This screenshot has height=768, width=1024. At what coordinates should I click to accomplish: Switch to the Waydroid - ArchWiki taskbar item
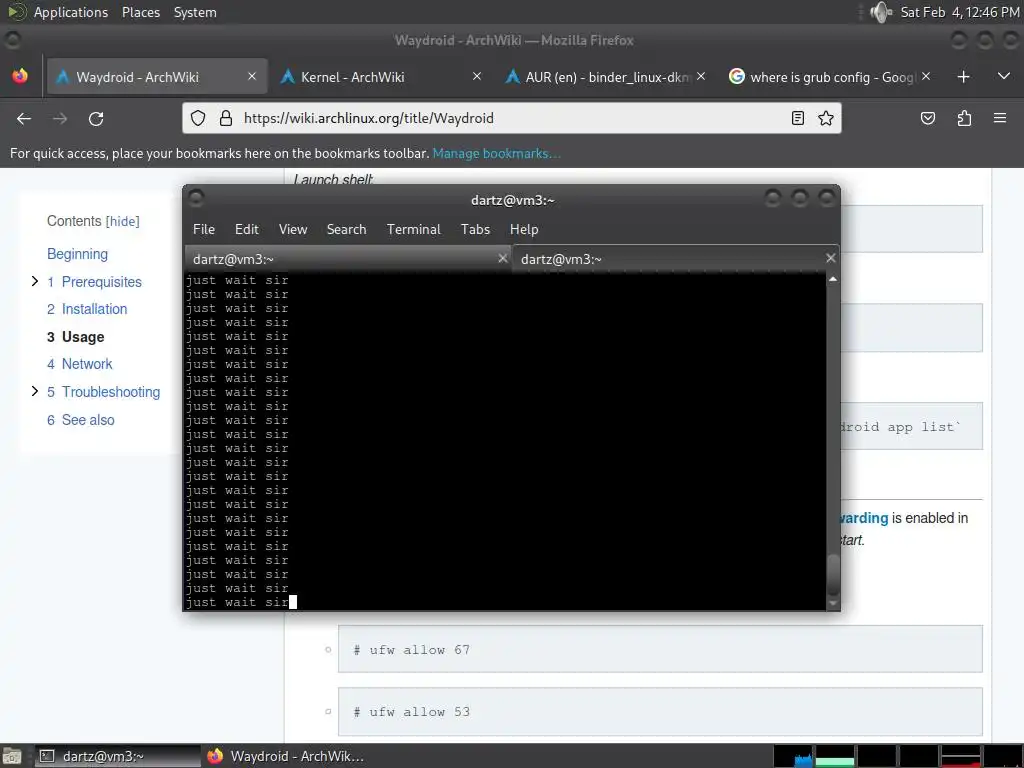tap(285, 756)
